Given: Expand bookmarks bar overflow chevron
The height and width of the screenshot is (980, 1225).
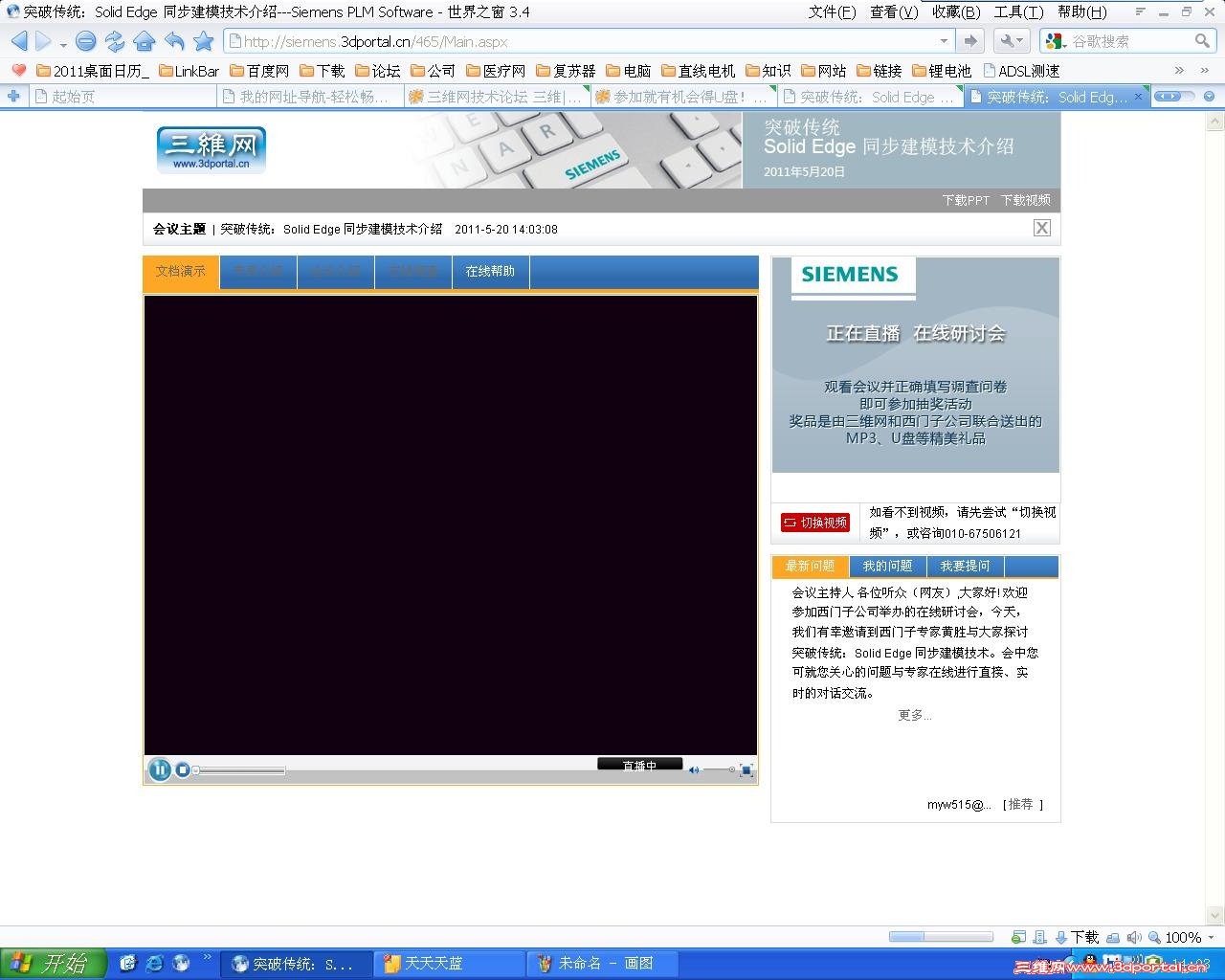Looking at the screenshot, I should coord(1179,71).
